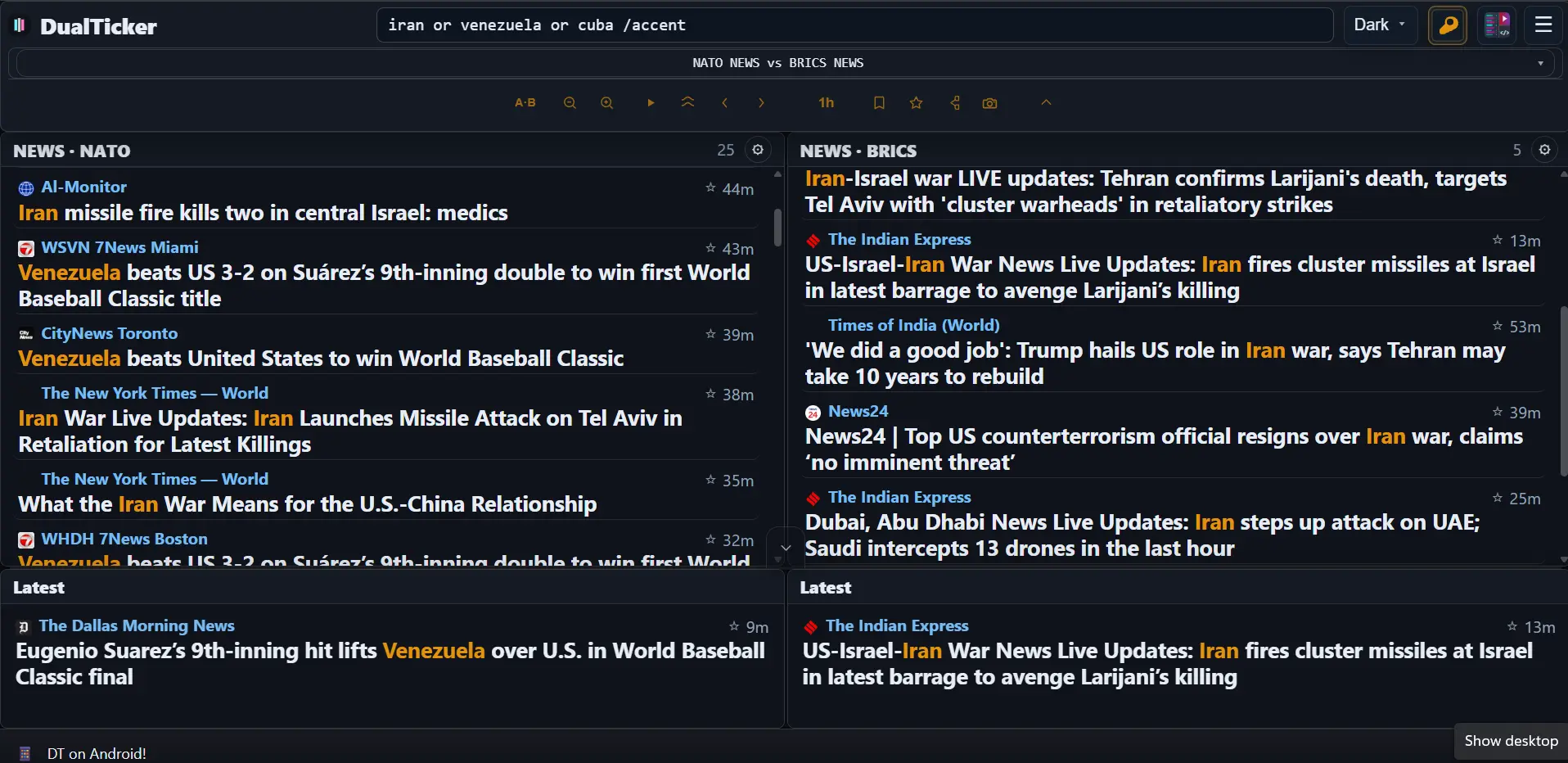Go to next with right arrow icon

[761, 103]
